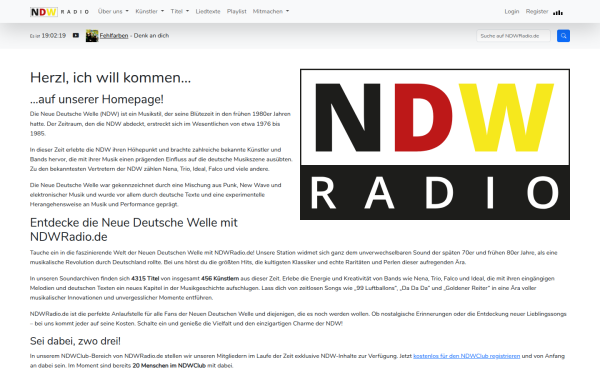Image resolution: width=600 pixels, height=375 pixels.
Task: Click the current song title Denk an dich
Action: point(151,36)
